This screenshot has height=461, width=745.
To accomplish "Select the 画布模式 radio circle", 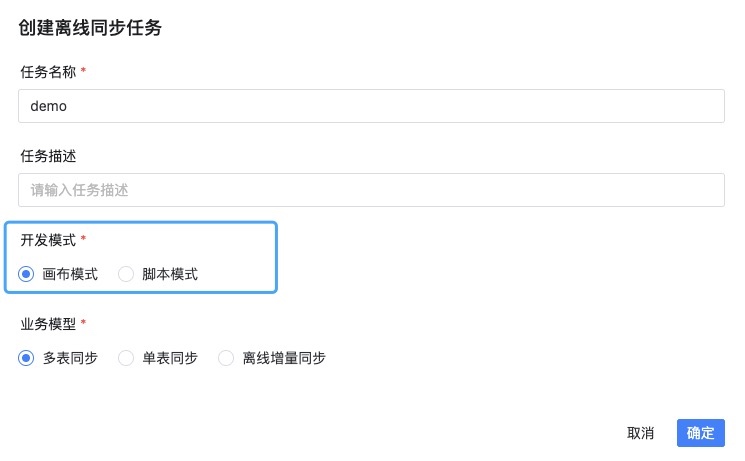I will 26,274.
